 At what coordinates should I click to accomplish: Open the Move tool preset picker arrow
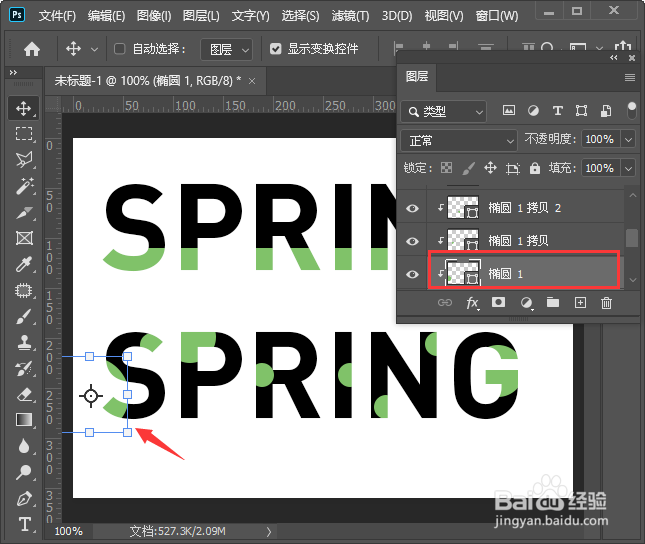pos(94,49)
